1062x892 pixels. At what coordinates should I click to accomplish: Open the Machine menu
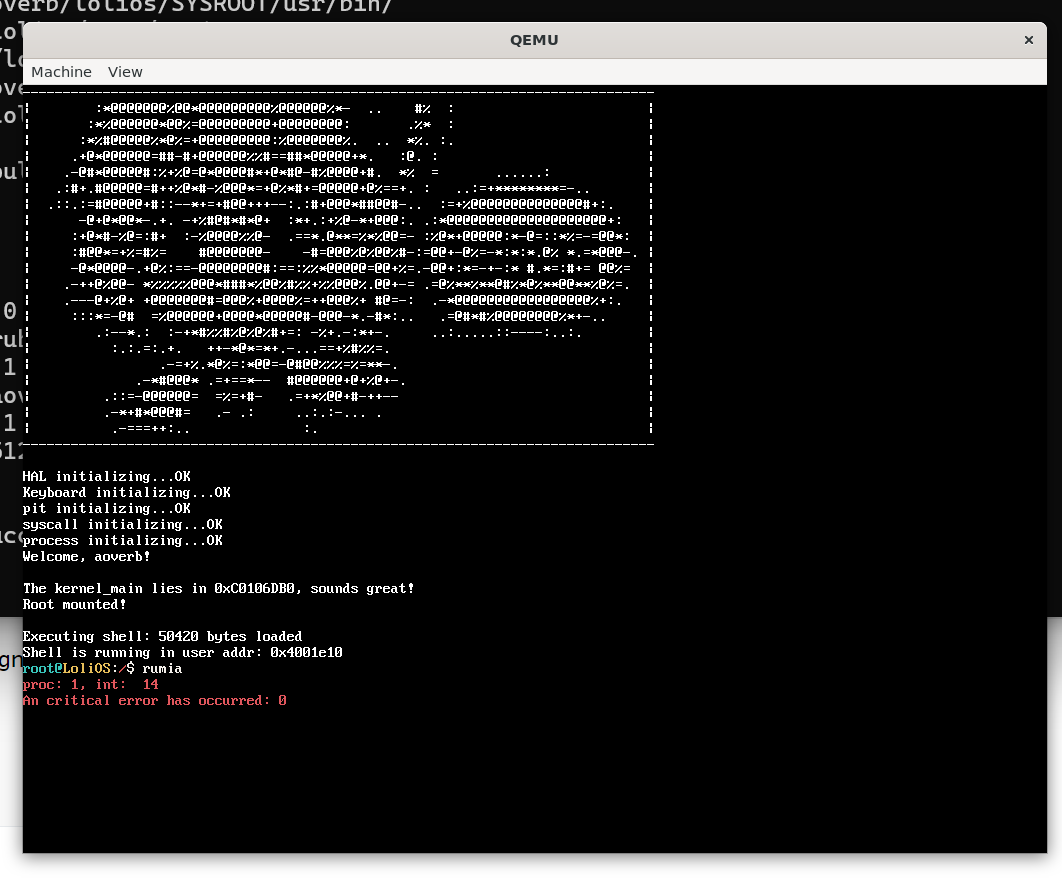coord(61,72)
